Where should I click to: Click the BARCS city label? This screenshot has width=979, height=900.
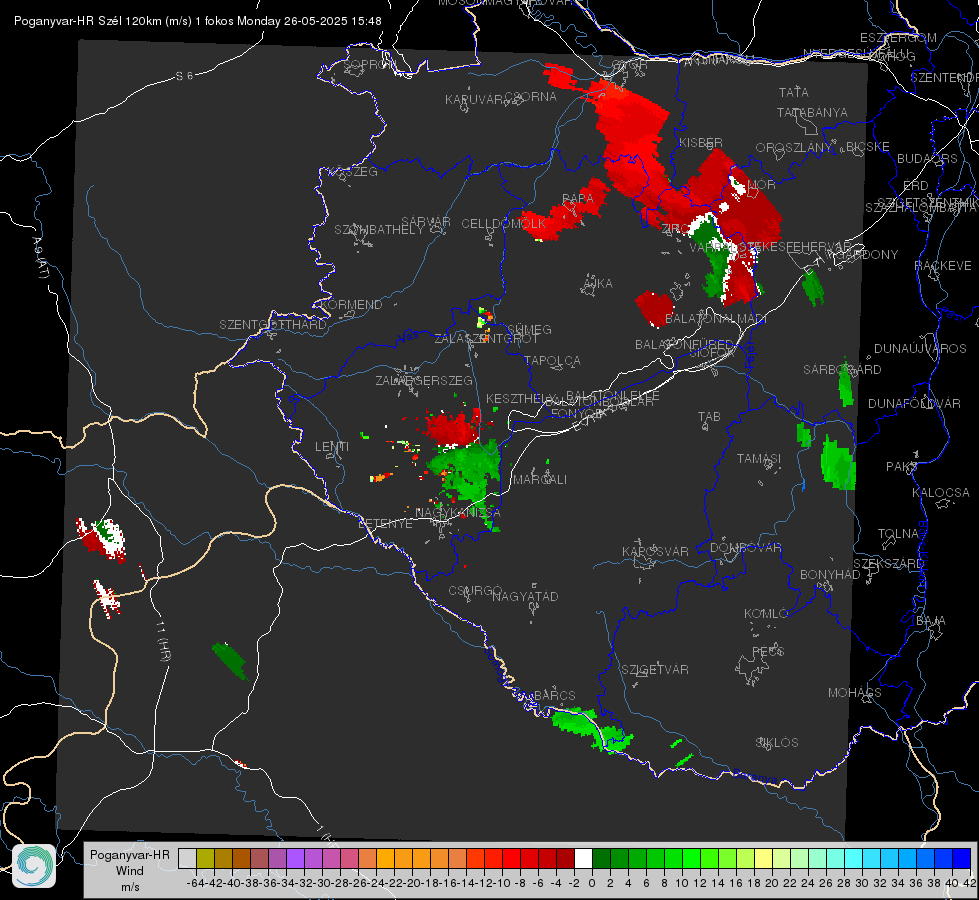(x=555, y=695)
